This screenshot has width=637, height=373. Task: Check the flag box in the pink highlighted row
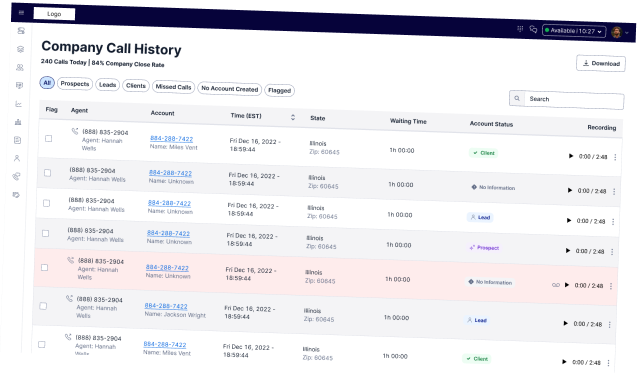pyautogui.click(x=44, y=267)
